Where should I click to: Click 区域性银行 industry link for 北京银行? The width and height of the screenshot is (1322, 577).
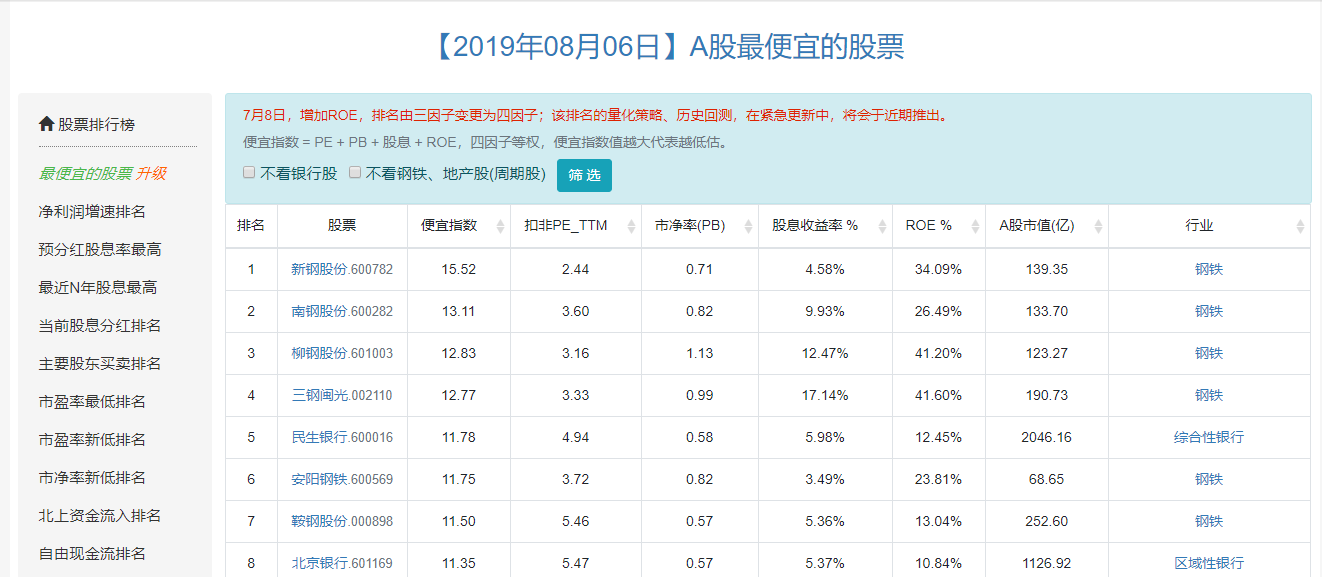1209,563
